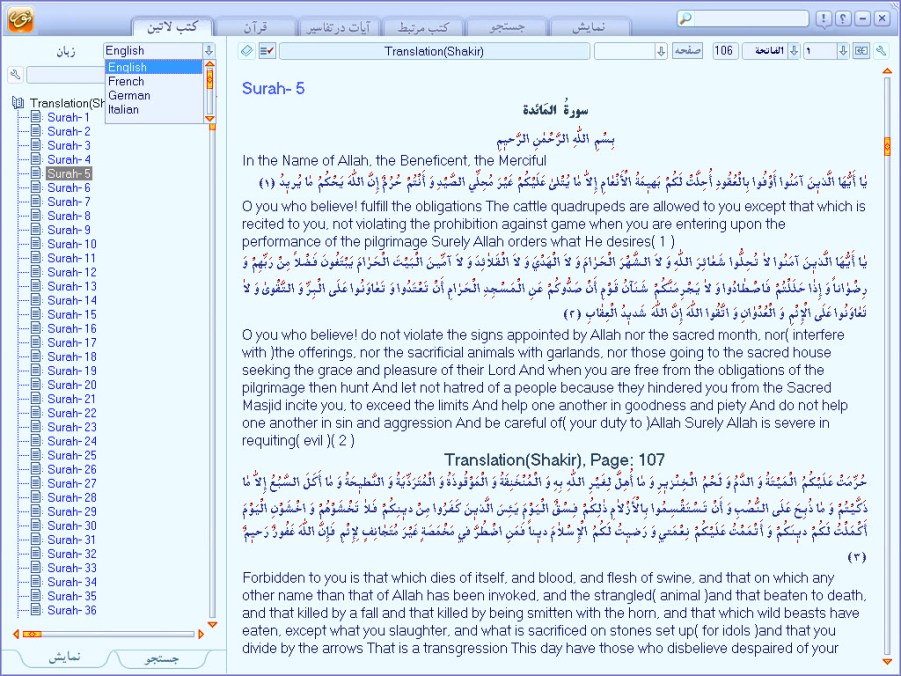The image size is (901, 676).
Task: Click the document icon beside Surah- 36
Action: 36,610
